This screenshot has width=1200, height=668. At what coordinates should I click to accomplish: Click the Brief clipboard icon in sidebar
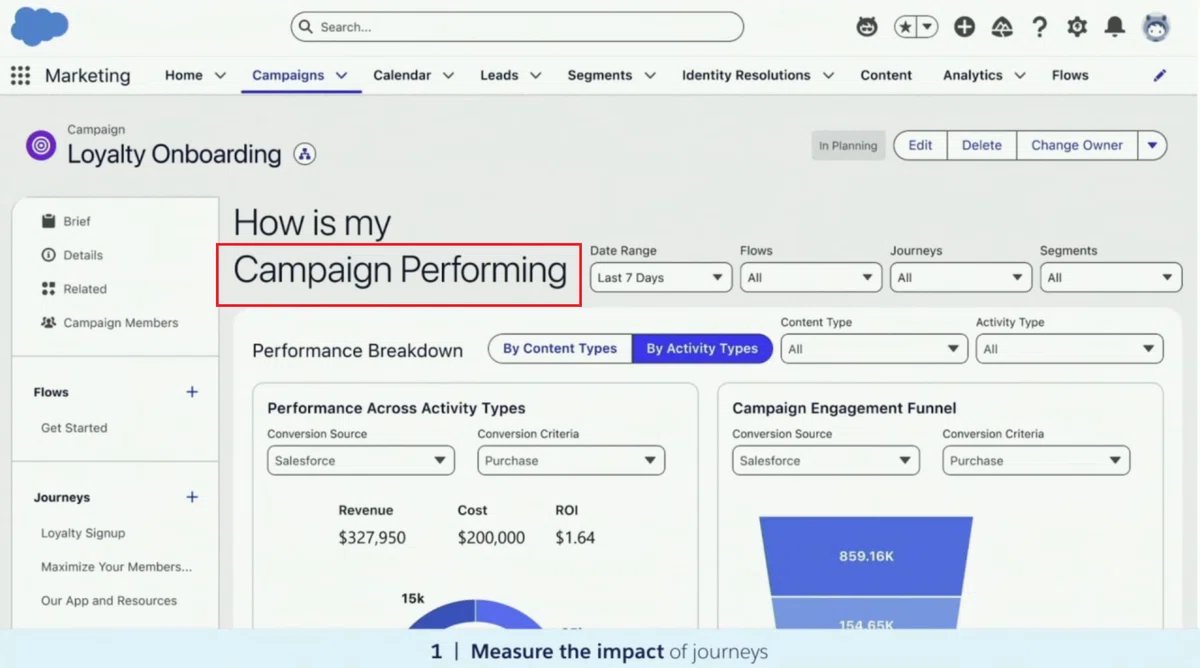click(x=48, y=221)
